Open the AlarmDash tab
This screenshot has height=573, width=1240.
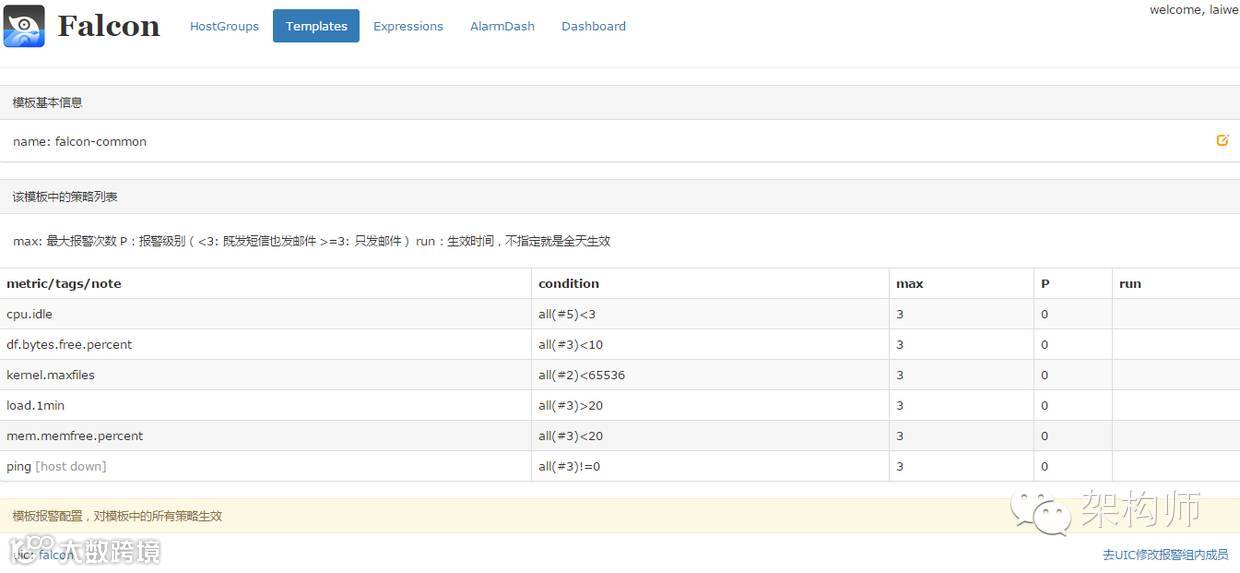tap(502, 26)
